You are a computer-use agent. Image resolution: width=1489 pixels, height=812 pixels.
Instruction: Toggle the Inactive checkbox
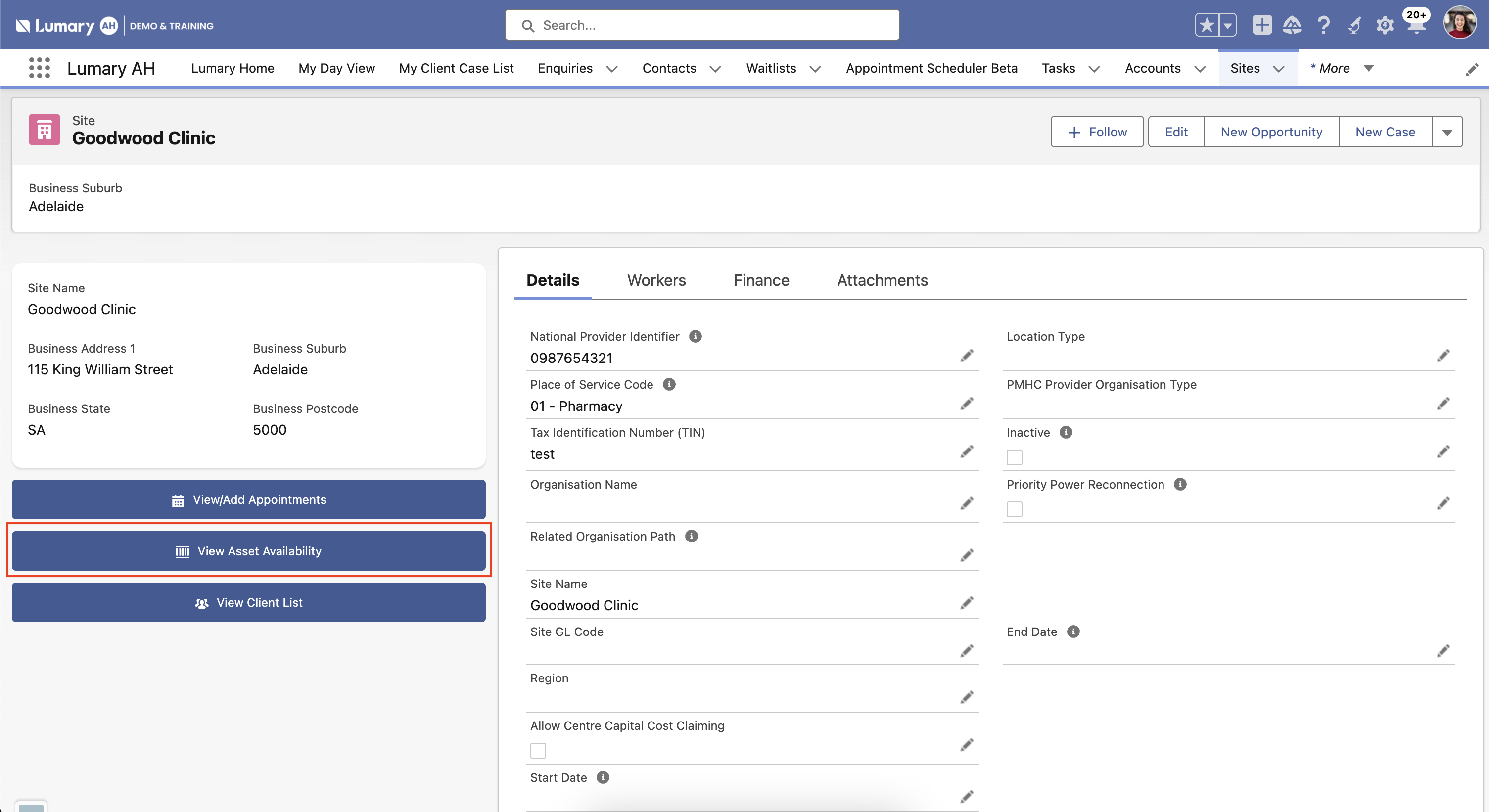coord(1015,457)
